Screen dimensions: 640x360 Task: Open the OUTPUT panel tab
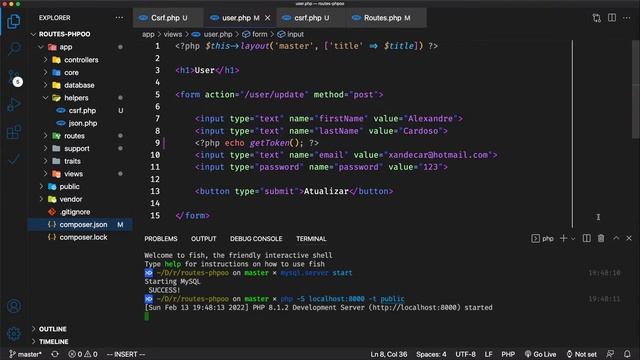[x=203, y=238]
